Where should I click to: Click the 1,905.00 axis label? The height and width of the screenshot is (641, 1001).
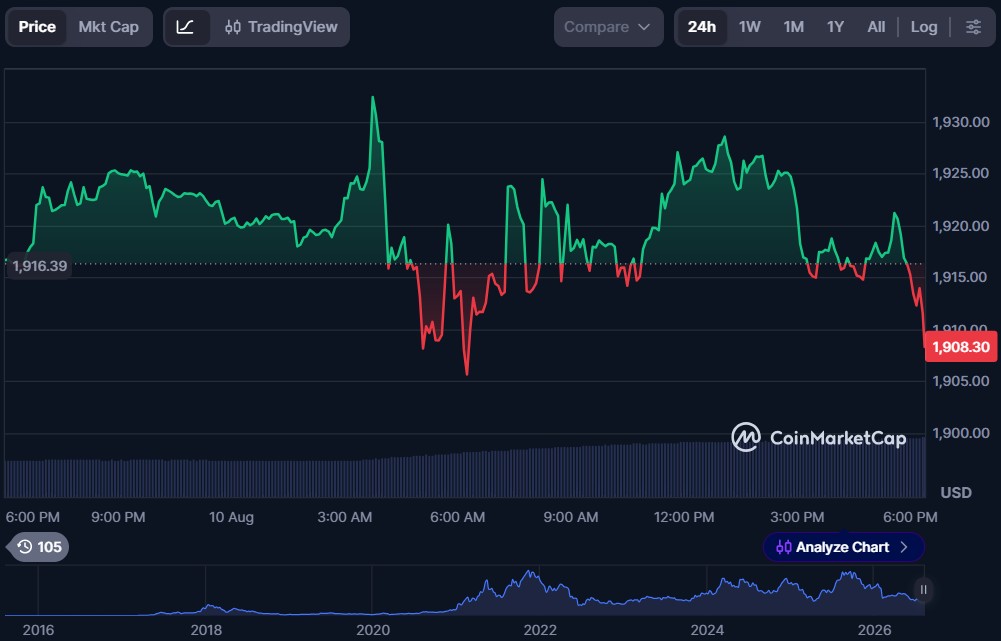961,381
